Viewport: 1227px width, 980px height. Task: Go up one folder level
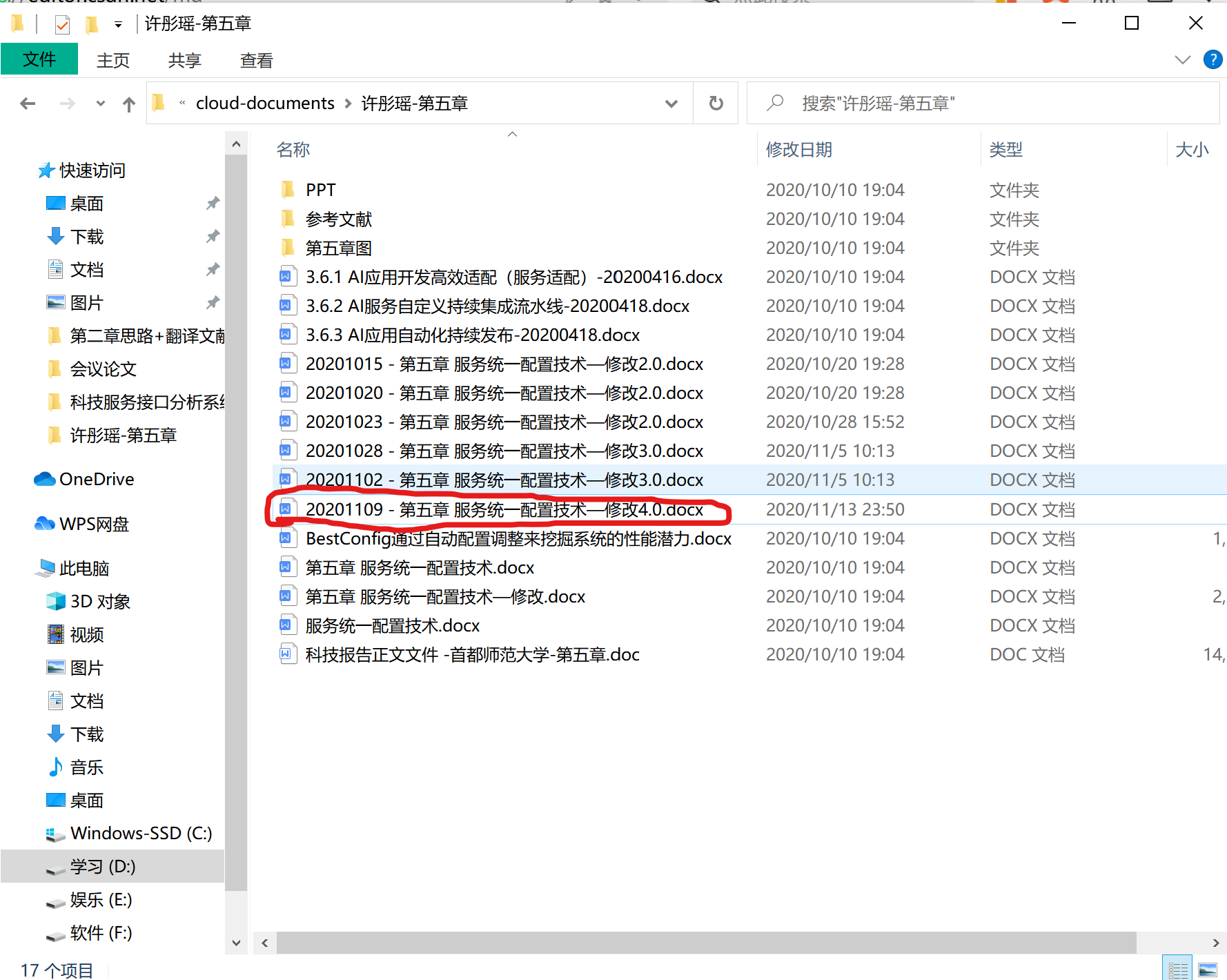129,104
